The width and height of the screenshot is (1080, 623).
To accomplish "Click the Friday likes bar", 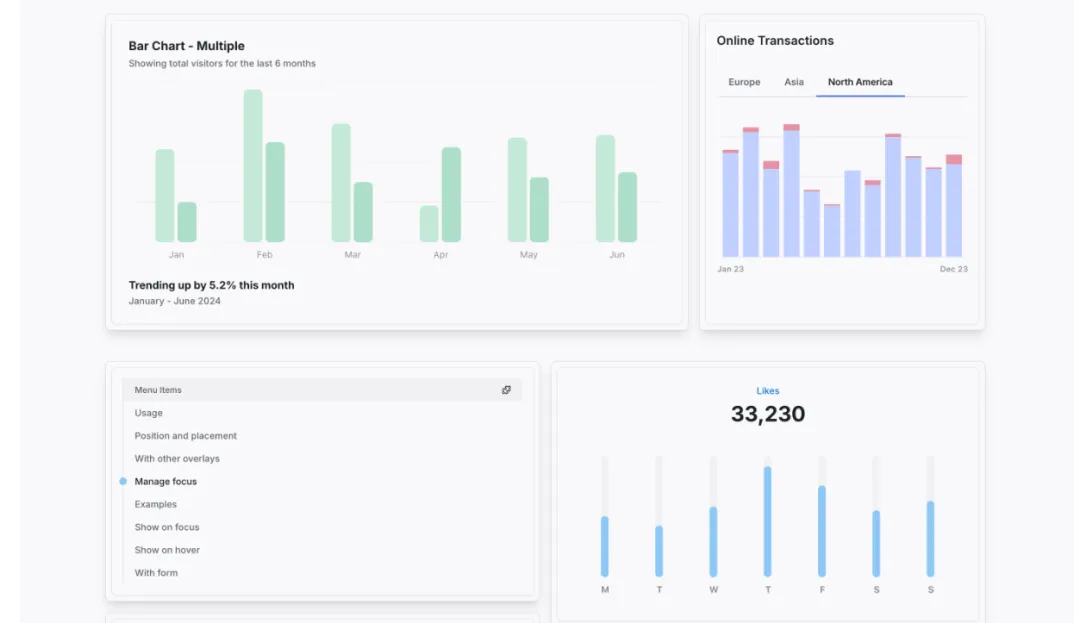I will [x=822, y=531].
